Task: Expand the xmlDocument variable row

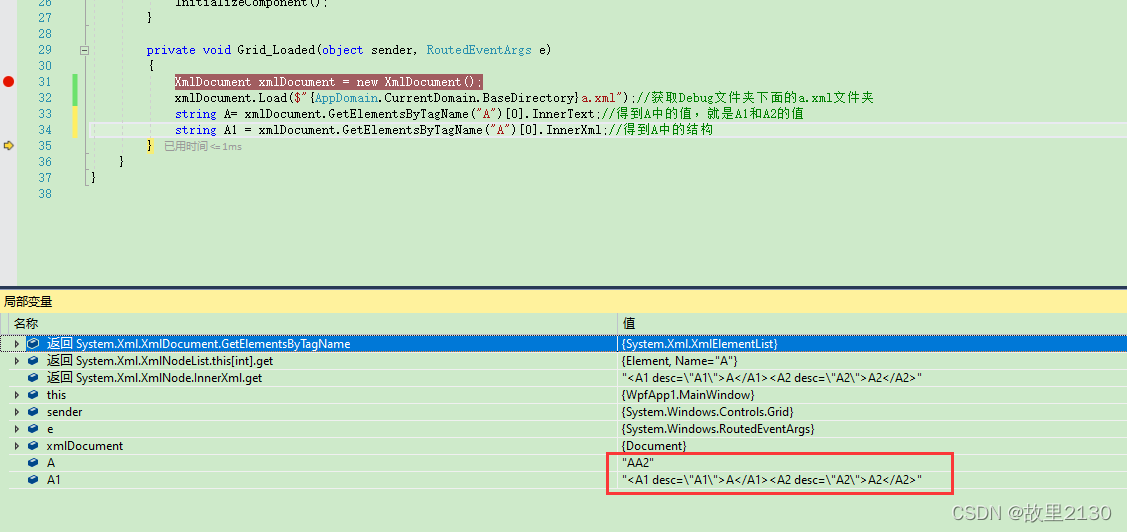Action: click(x=17, y=446)
